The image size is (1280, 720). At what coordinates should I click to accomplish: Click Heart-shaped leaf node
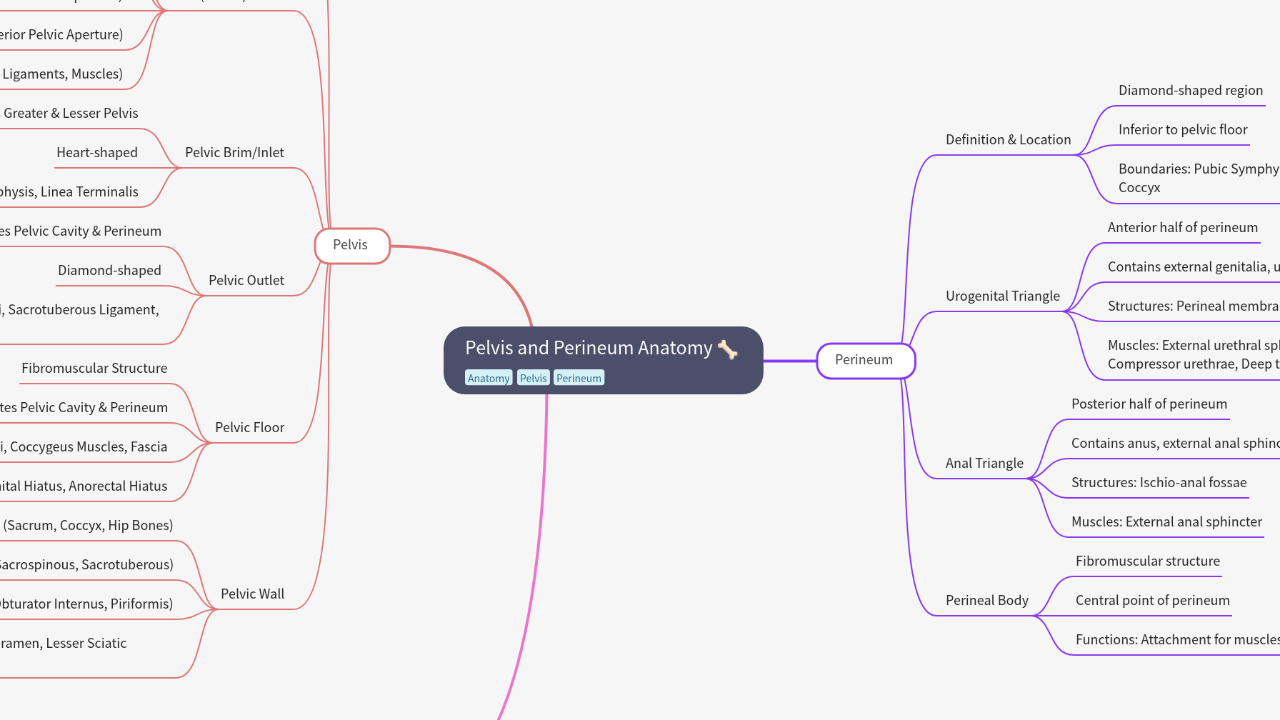coord(97,153)
